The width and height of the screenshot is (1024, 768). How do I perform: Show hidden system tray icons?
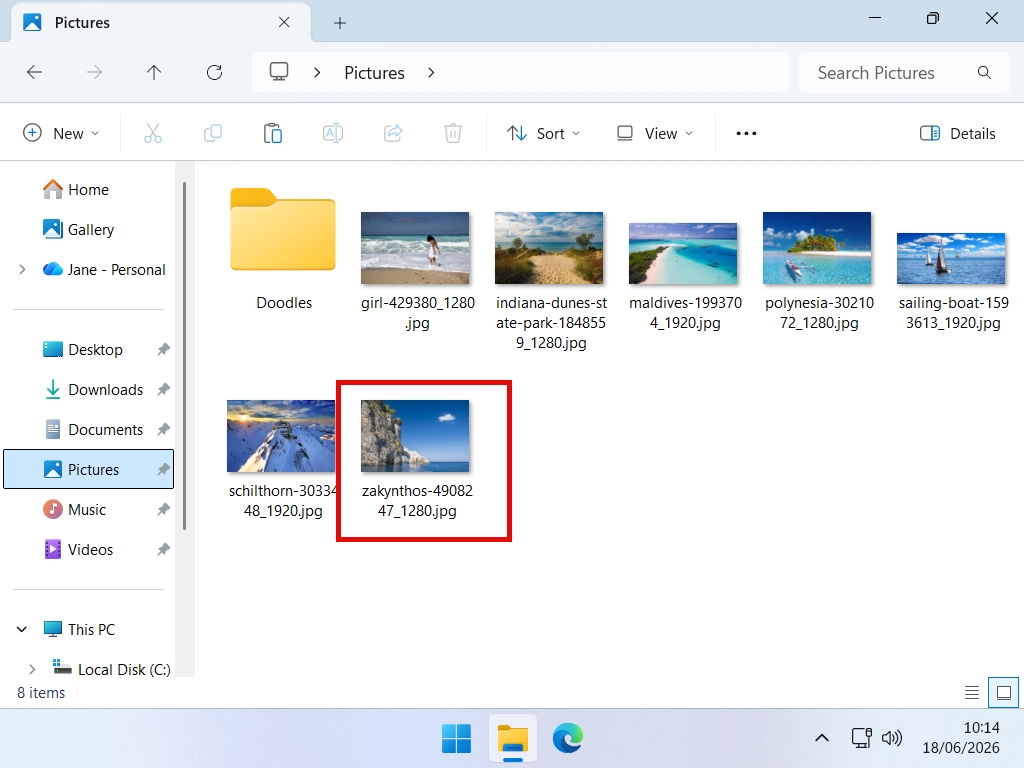coord(822,739)
